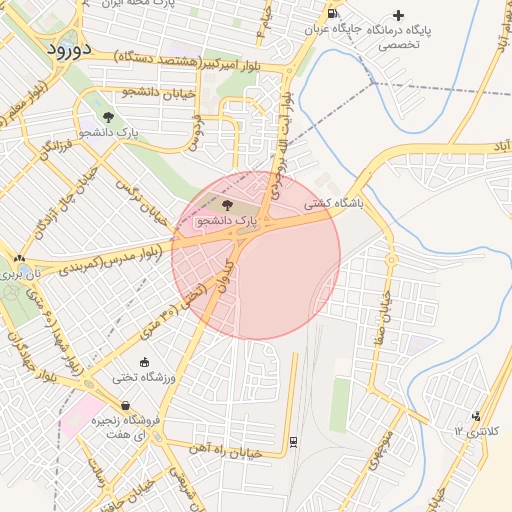
Task: Click the خیابان راه آهن street label
Action: pos(226,451)
